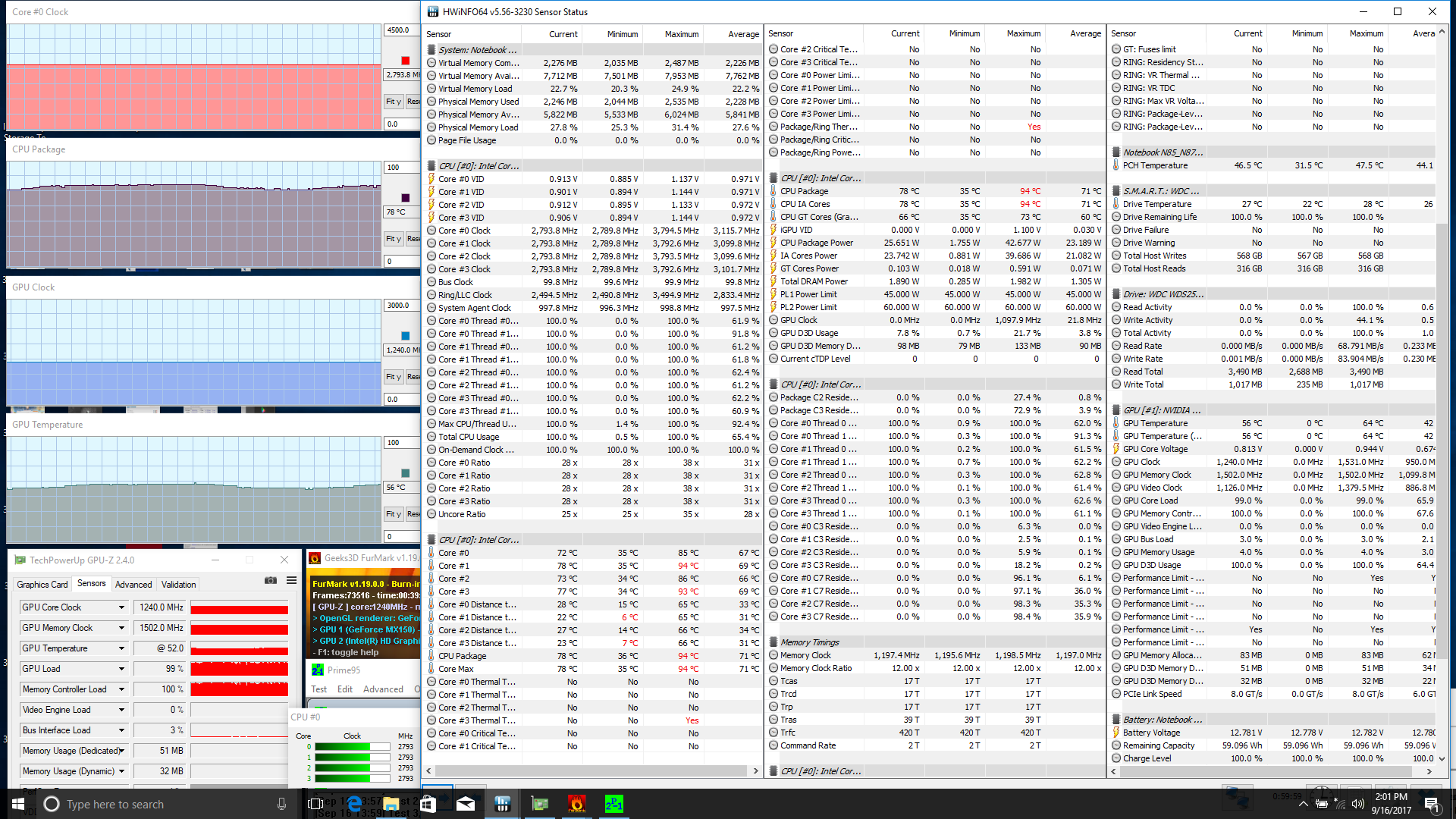This screenshot has height=819, width=1456.
Task: Click the HWiNFO vertical scrollbar down arrow
Action: [x=1442, y=759]
